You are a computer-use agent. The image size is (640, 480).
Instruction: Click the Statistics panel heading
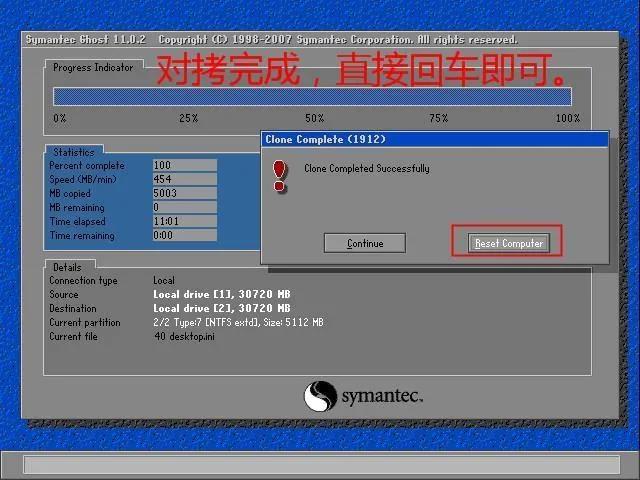pos(74,153)
